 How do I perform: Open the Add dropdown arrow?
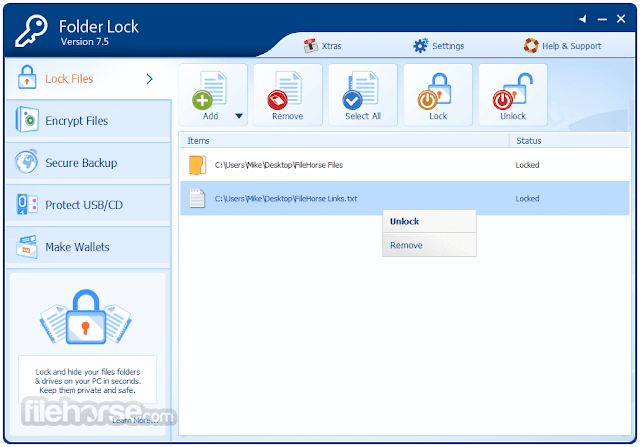click(x=239, y=116)
